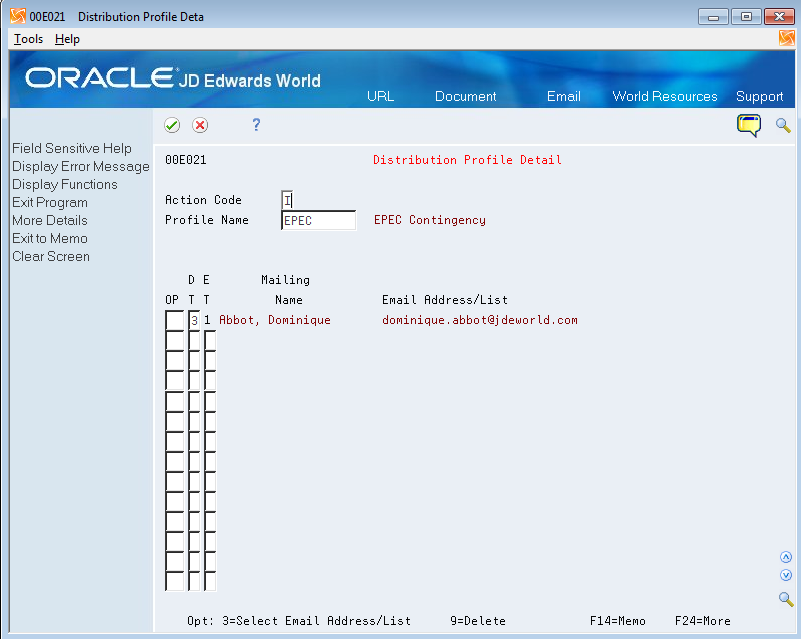
Task: Open the Tools menu
Action: [x=28, y=39]
